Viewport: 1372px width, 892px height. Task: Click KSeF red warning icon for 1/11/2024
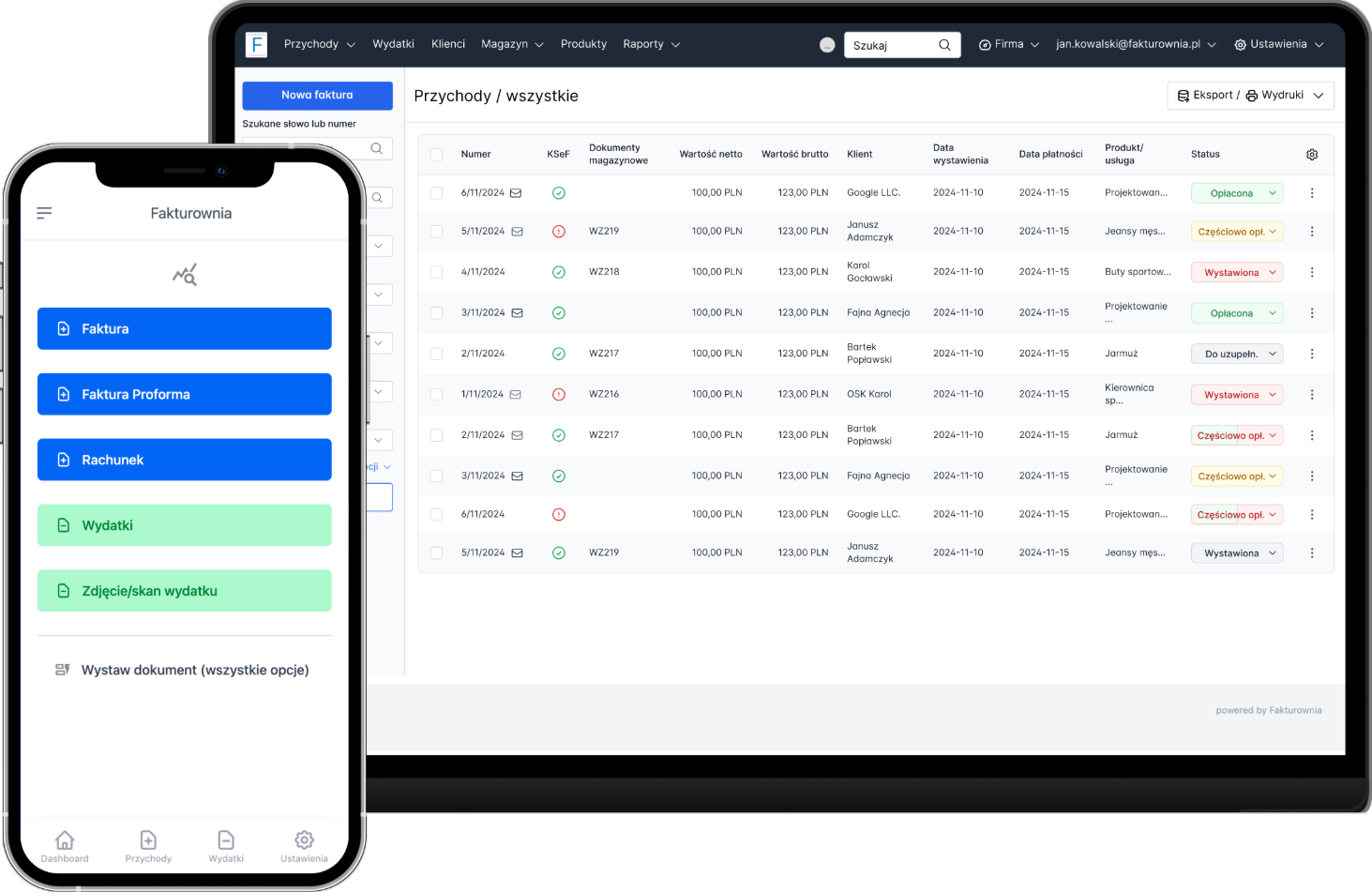click(x=559, y=395)
